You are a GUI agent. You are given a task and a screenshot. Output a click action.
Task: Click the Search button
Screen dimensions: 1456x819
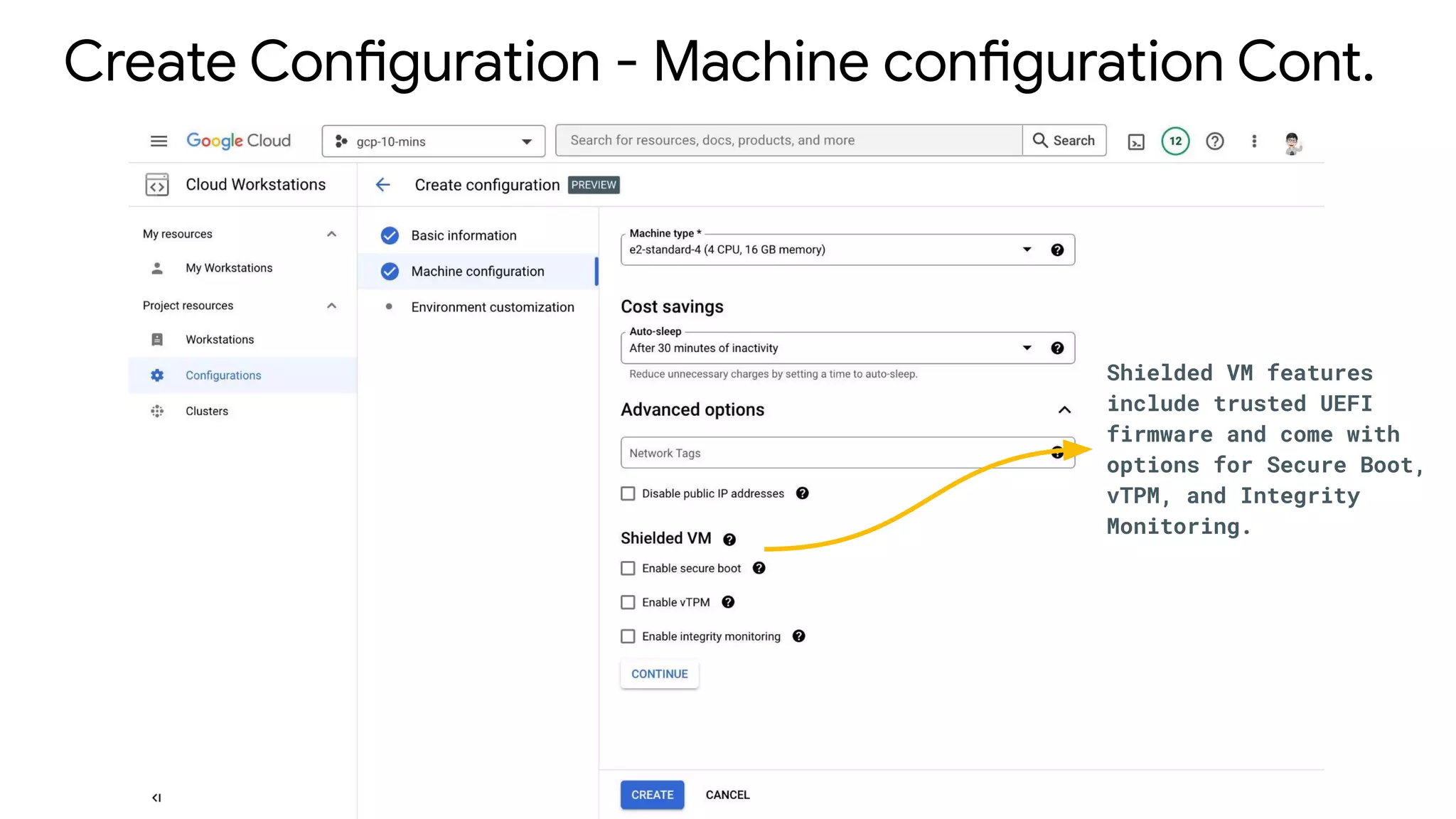point(1064,140)
